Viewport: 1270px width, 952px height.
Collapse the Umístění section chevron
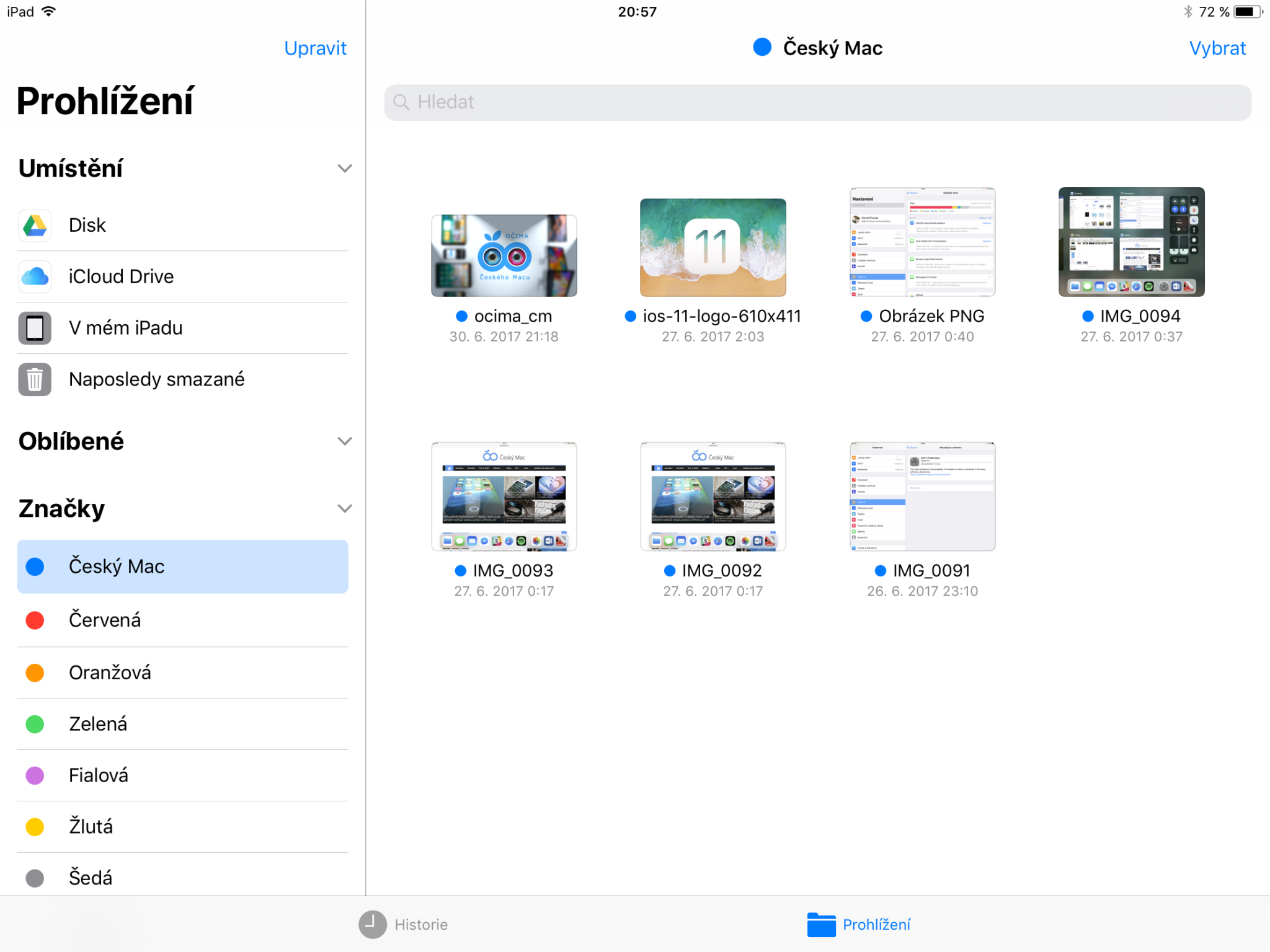click(x=344, y=169)
